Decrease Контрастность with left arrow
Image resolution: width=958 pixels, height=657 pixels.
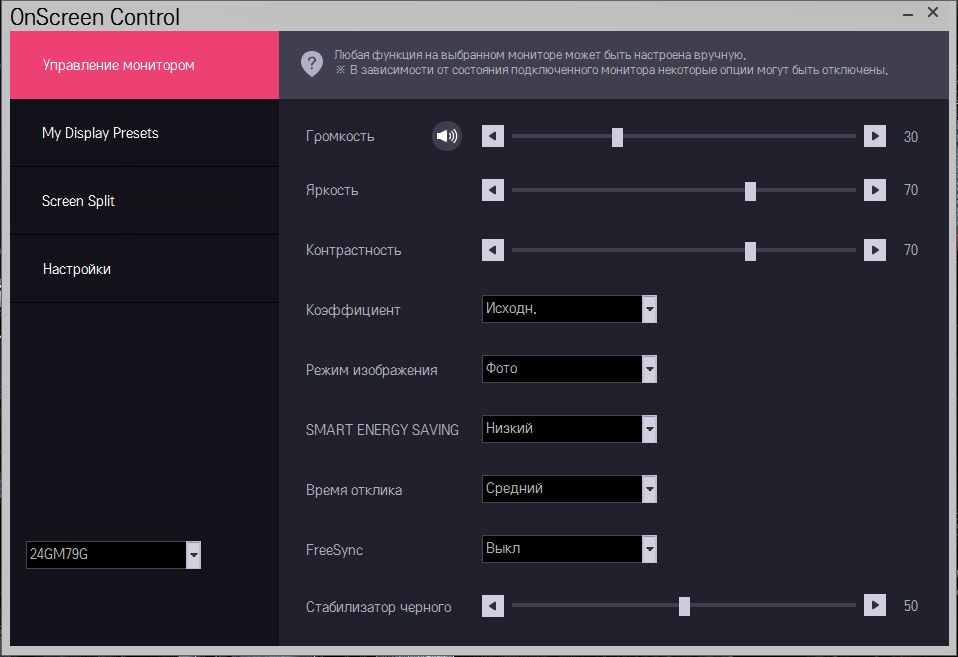tap(493, 250)
